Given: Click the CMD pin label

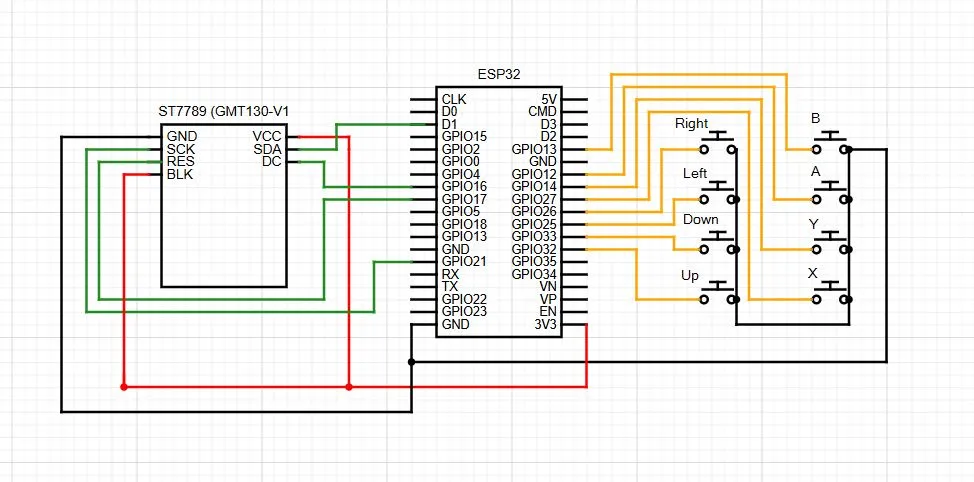Looking at the screenshot, I should pos(542,112).
